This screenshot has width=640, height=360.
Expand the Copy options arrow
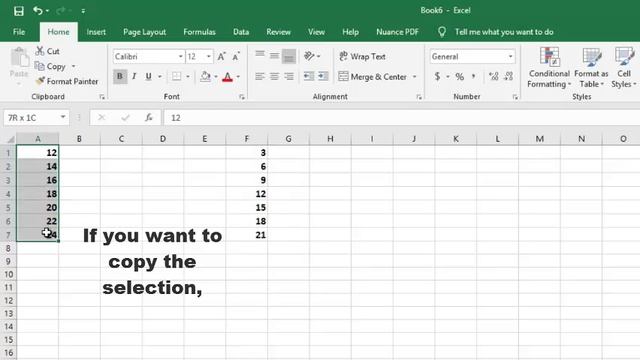[x=73, y=66]
